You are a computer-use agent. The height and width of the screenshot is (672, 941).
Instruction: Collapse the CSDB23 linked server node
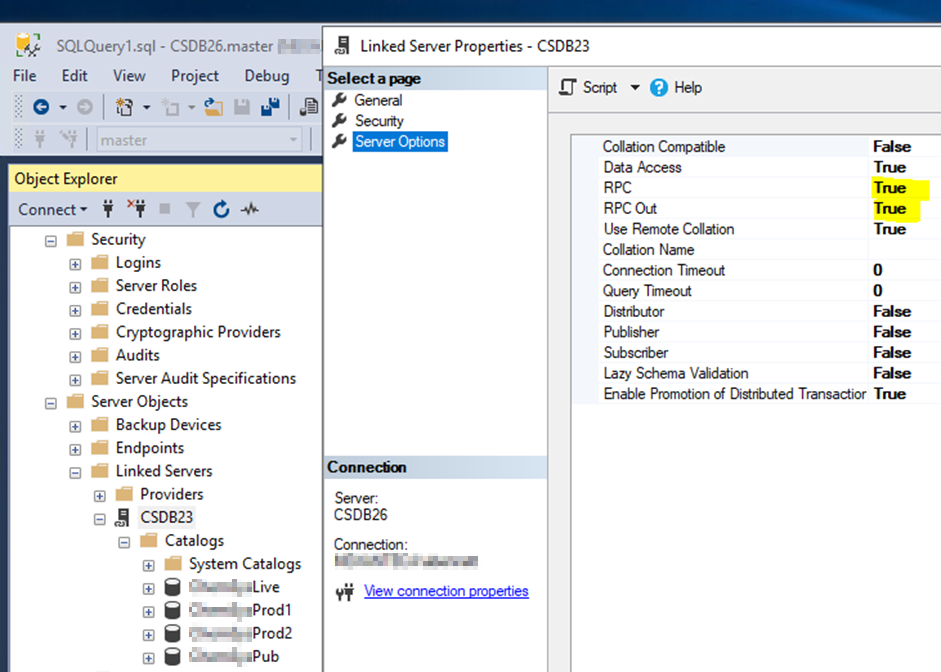click(x=99, y=519)
